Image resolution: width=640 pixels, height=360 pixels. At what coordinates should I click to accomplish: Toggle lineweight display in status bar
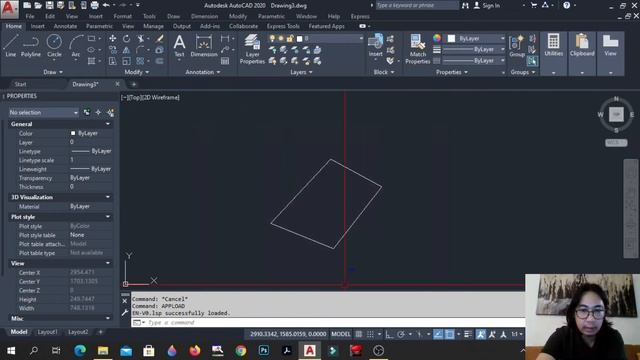point(468,334)
